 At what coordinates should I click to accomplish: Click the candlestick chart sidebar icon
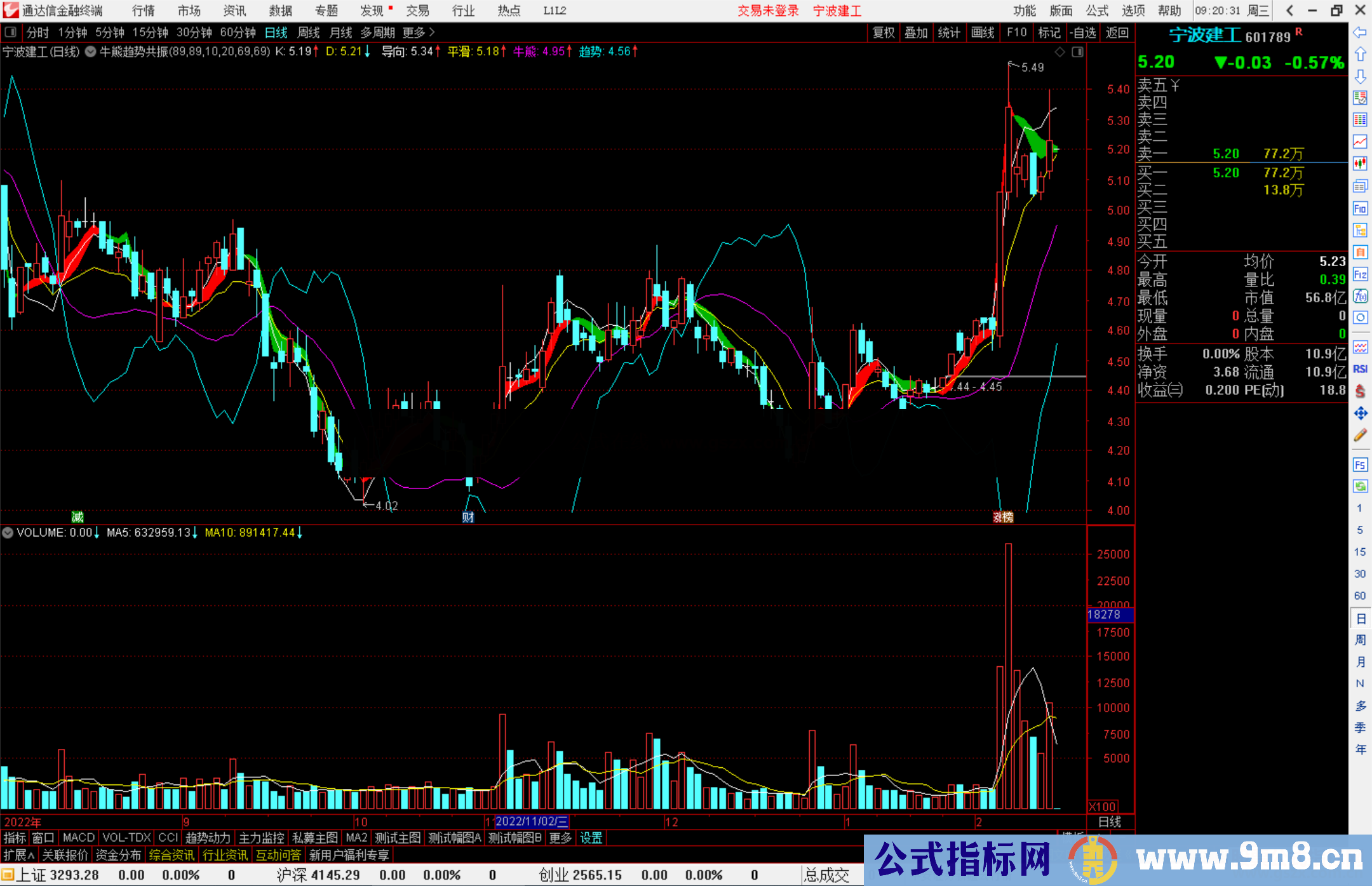click(x=1360, y=164)
